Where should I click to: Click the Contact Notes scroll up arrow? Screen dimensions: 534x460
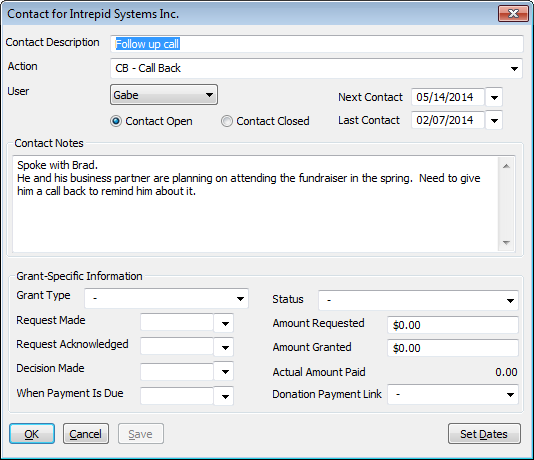click(x=506, y=166)
